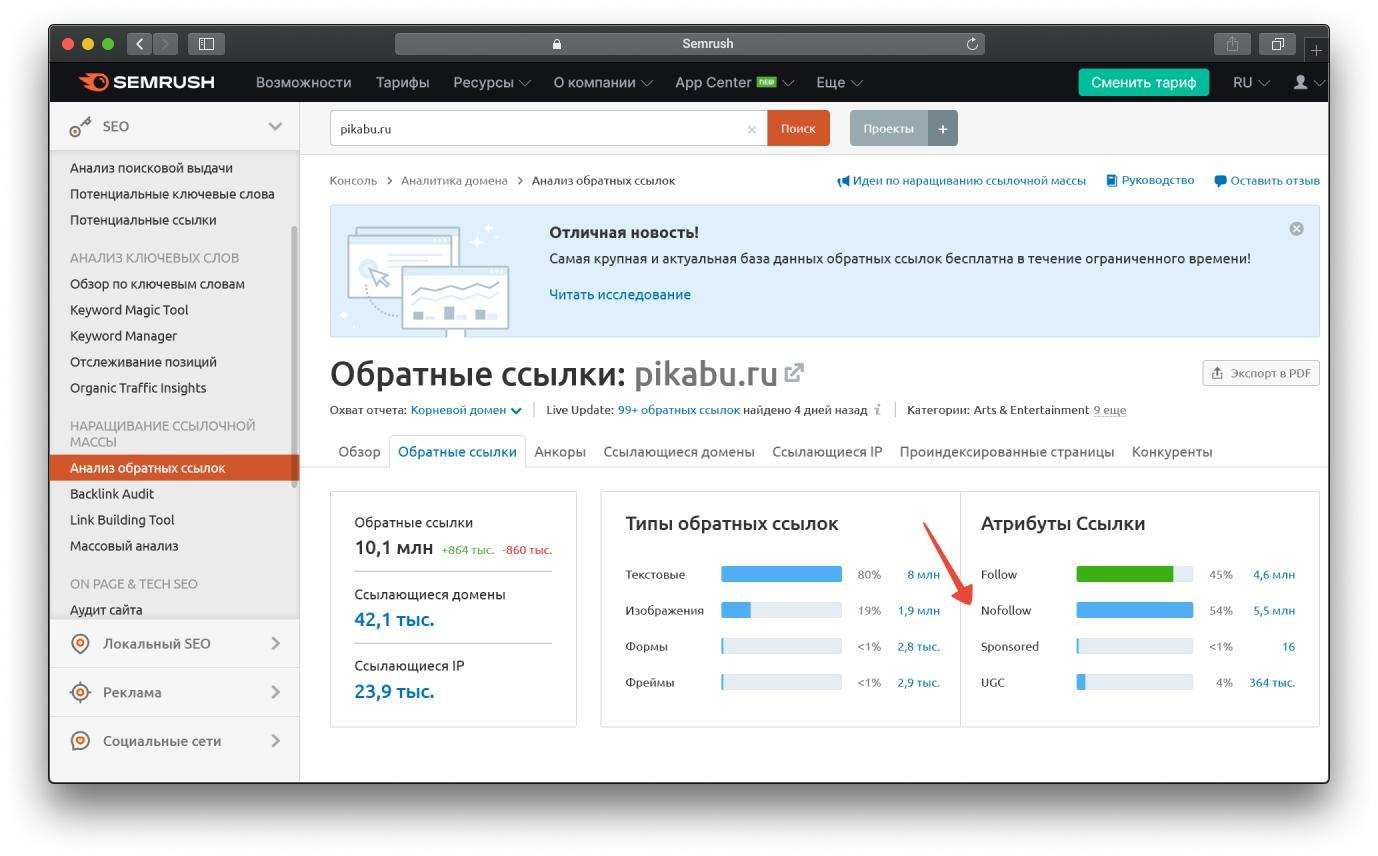The width and height of the screenshot is (1378, 856).
Task: Switch to Анкоры tab
Action: [560, 451]
